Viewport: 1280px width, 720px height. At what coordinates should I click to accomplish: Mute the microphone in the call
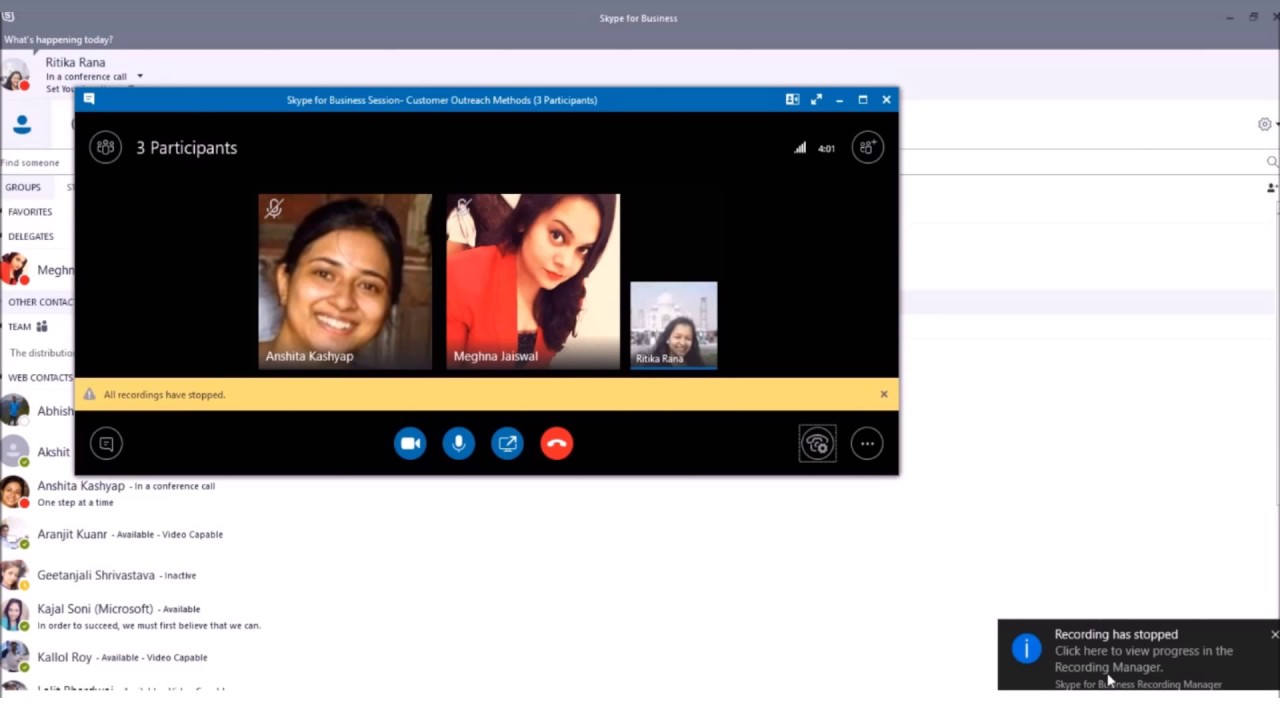point(459,443)
